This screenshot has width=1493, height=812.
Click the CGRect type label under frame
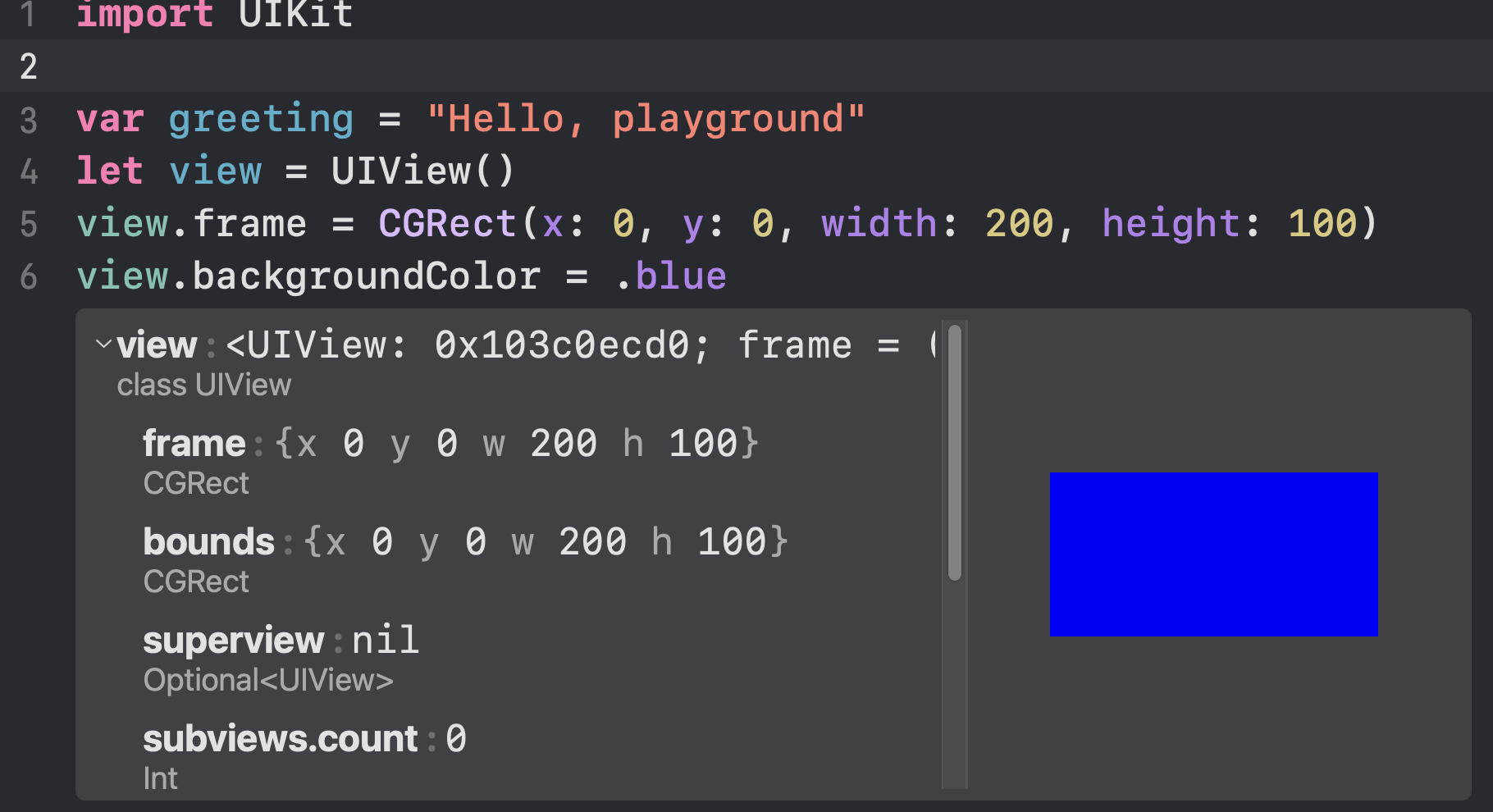pos(196,483)
